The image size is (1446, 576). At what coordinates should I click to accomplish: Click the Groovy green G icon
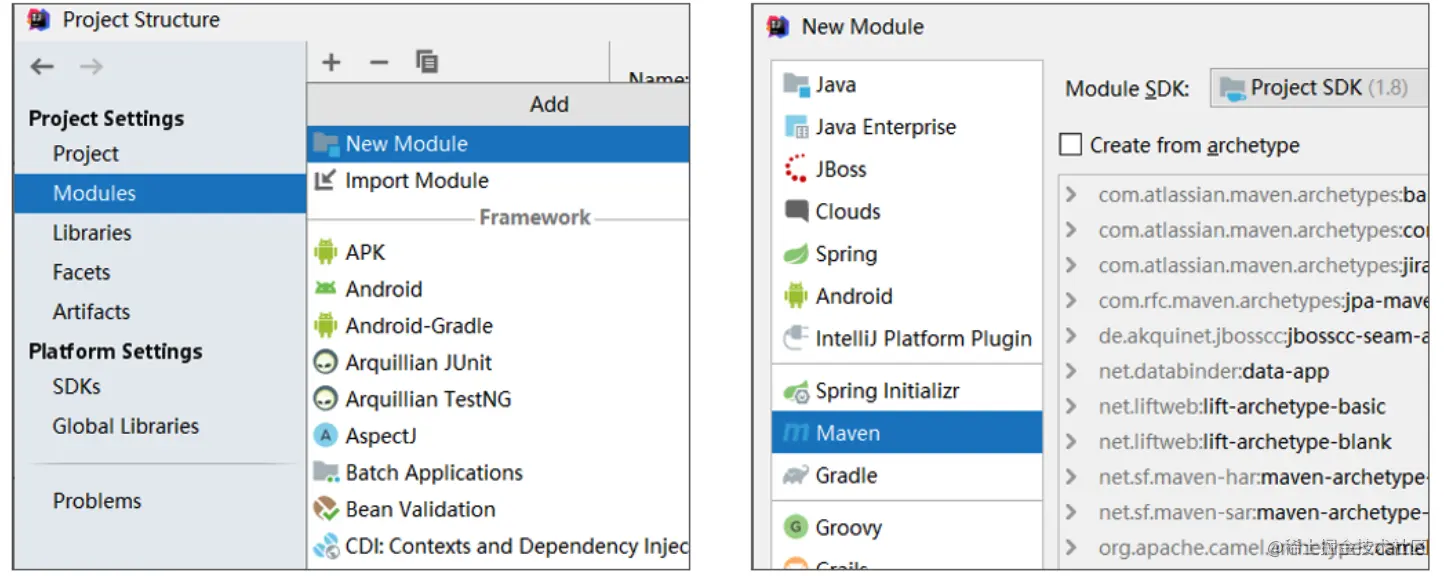click(x=796, y=527)
